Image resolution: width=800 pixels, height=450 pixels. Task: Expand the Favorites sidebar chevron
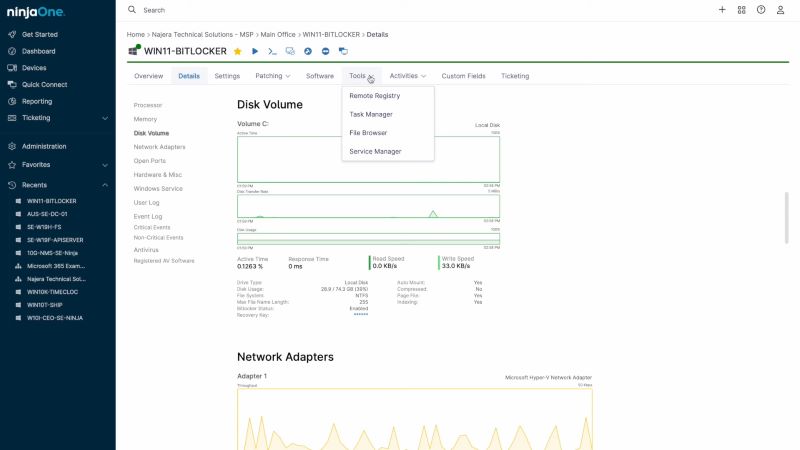[105, 165]
